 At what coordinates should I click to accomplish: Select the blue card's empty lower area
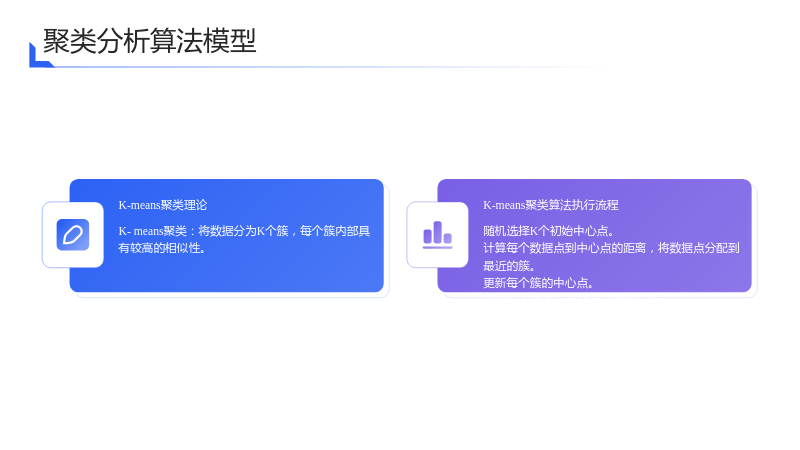[x=245, y=274]
